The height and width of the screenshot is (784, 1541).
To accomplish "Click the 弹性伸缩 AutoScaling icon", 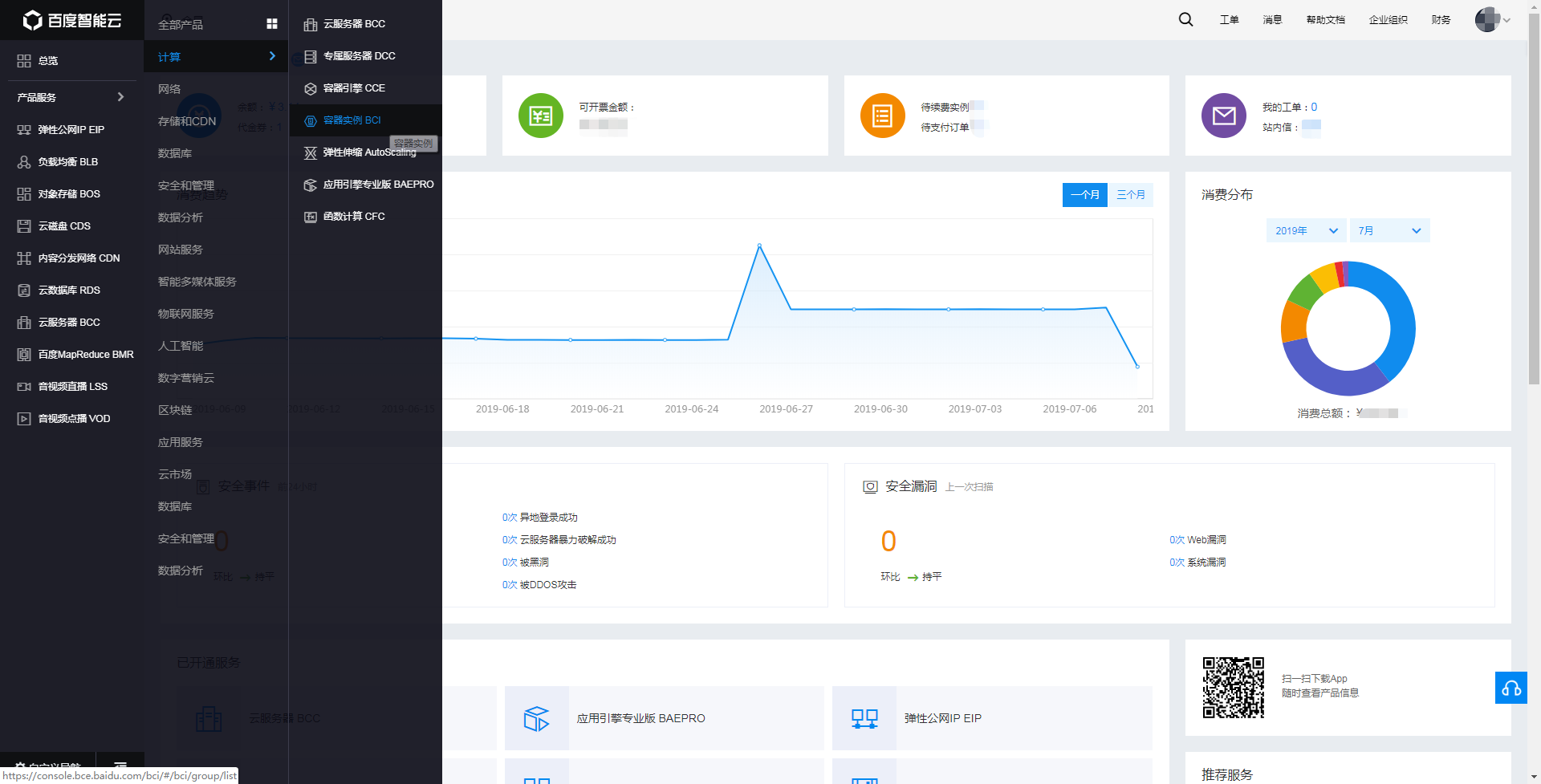I will pos(311,152).
